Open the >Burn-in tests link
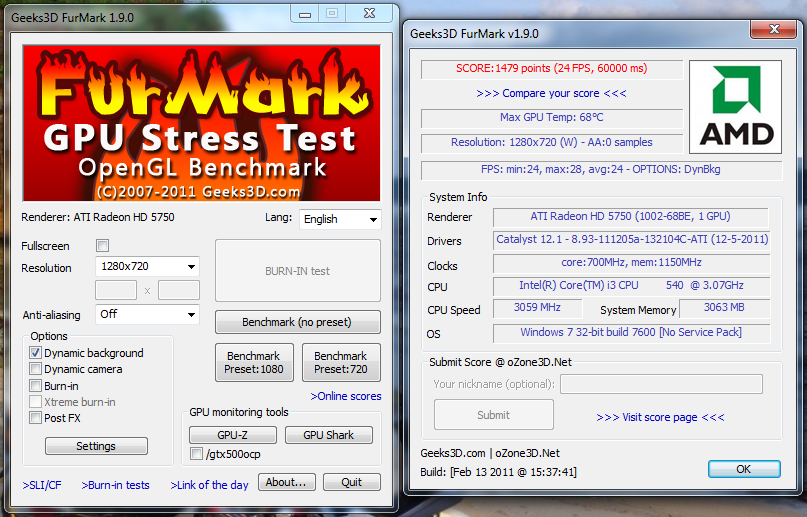The width and height of the screenshot is (807, 517). (x=115, y=485)
